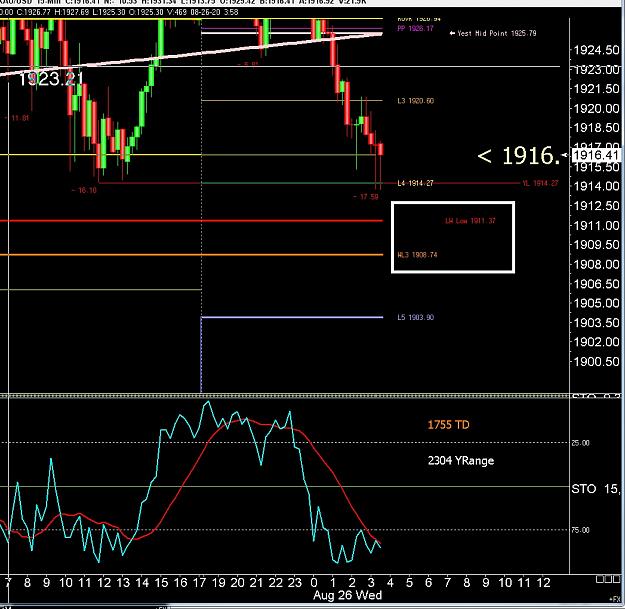The height and width of the screenshot is (609, 625).
Task: Select the current price tag 1916.41
Action: coord(596,155)
